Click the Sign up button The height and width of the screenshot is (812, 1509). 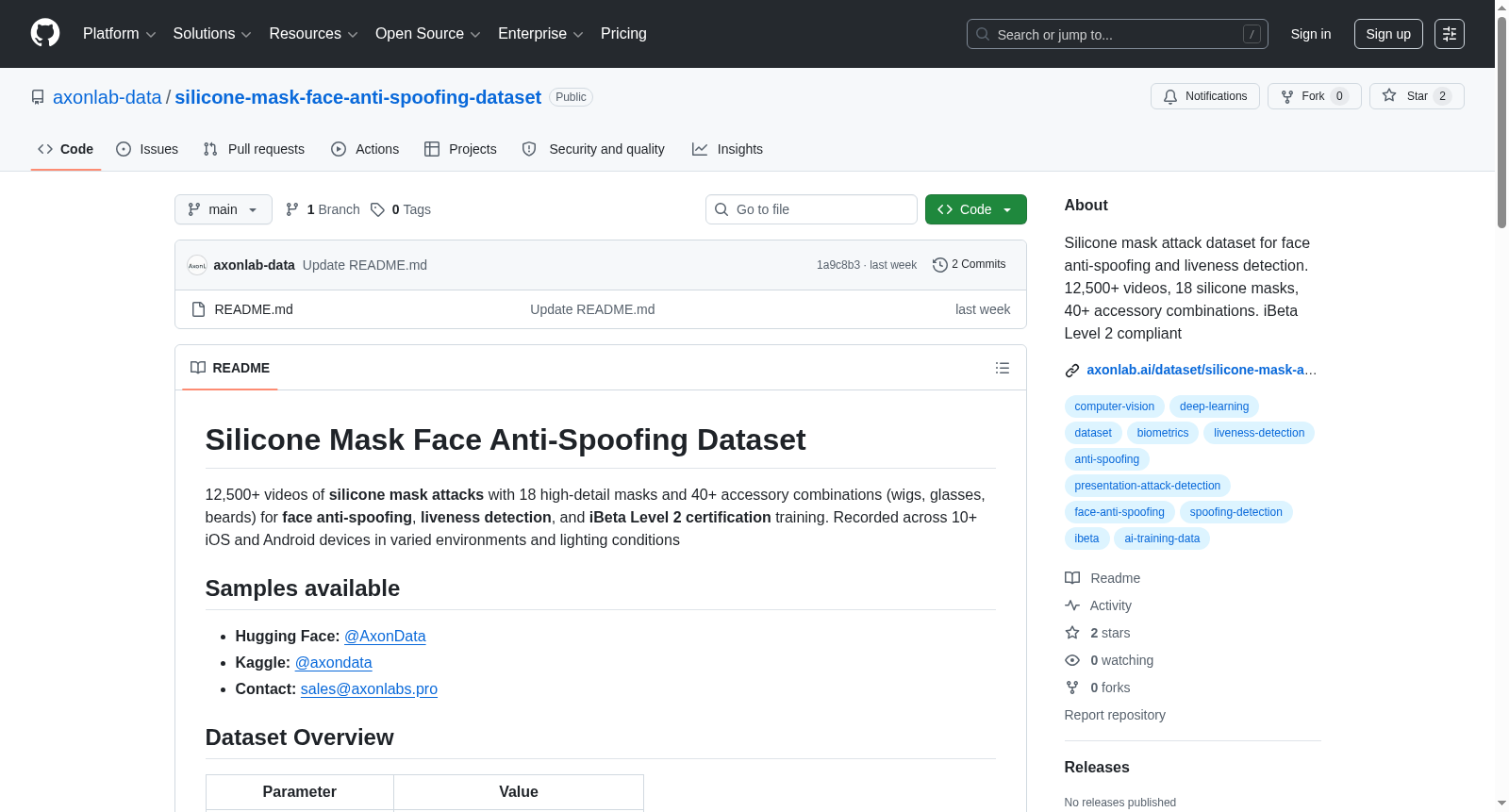click(1388, 34)
